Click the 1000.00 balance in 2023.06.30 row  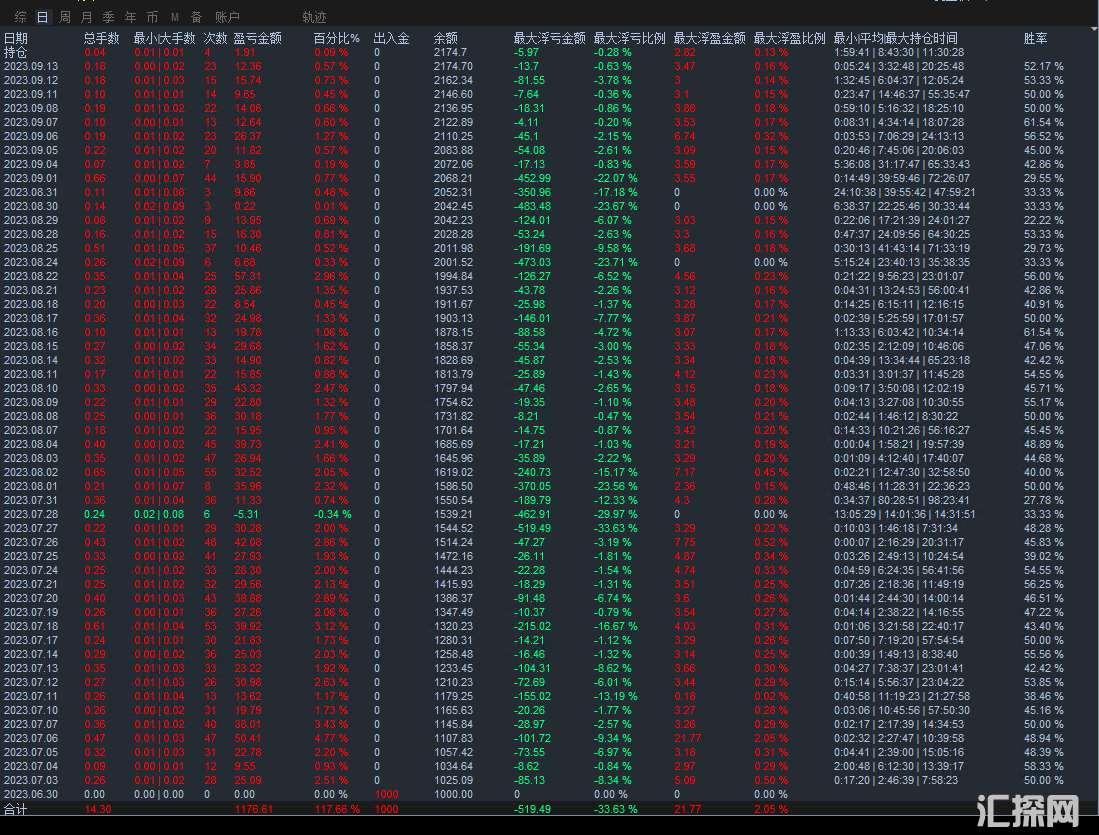pyautogui.click(x=453, y=794)
